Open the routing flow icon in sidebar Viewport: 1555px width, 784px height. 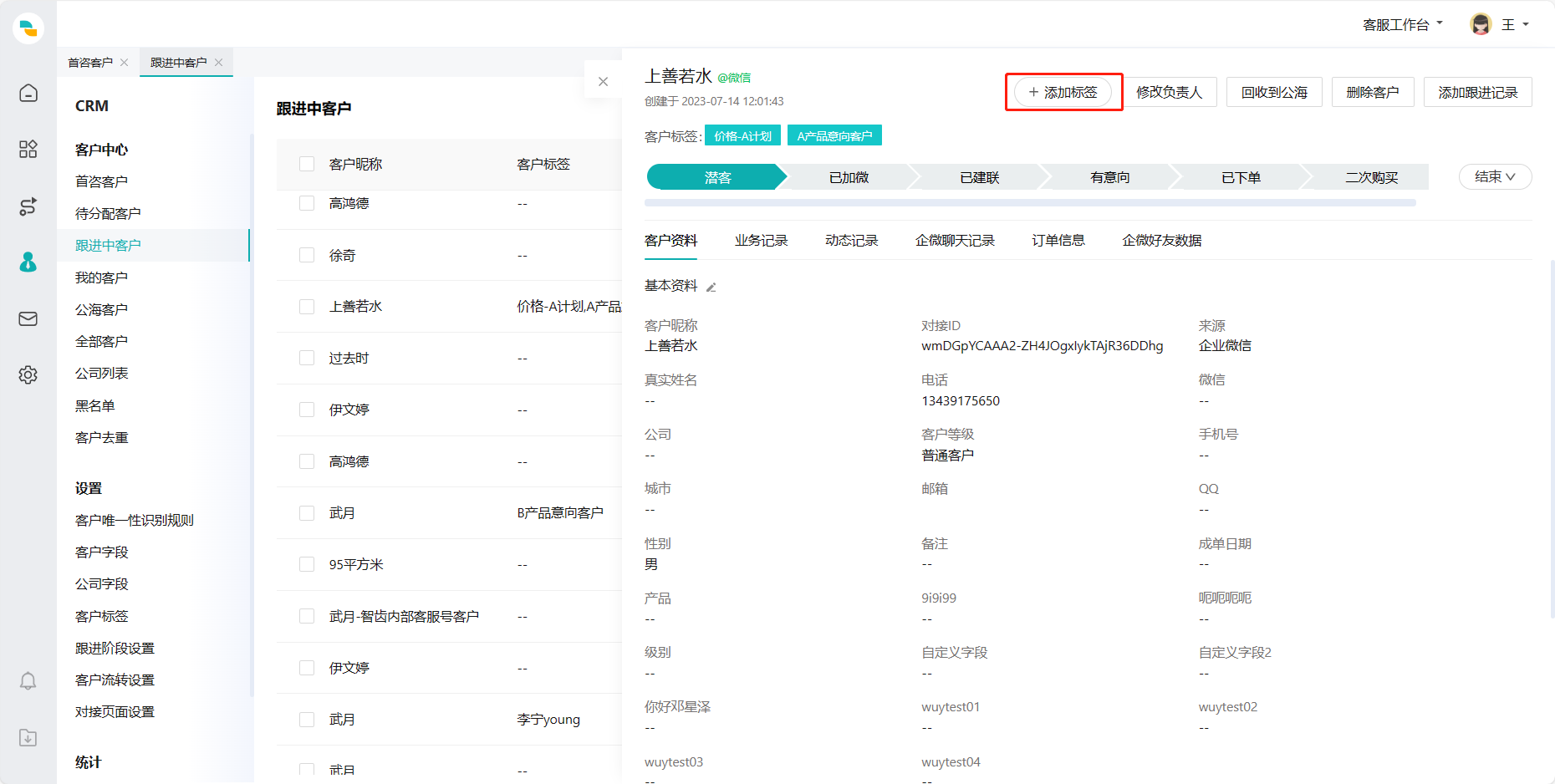[x=28, y=206]
